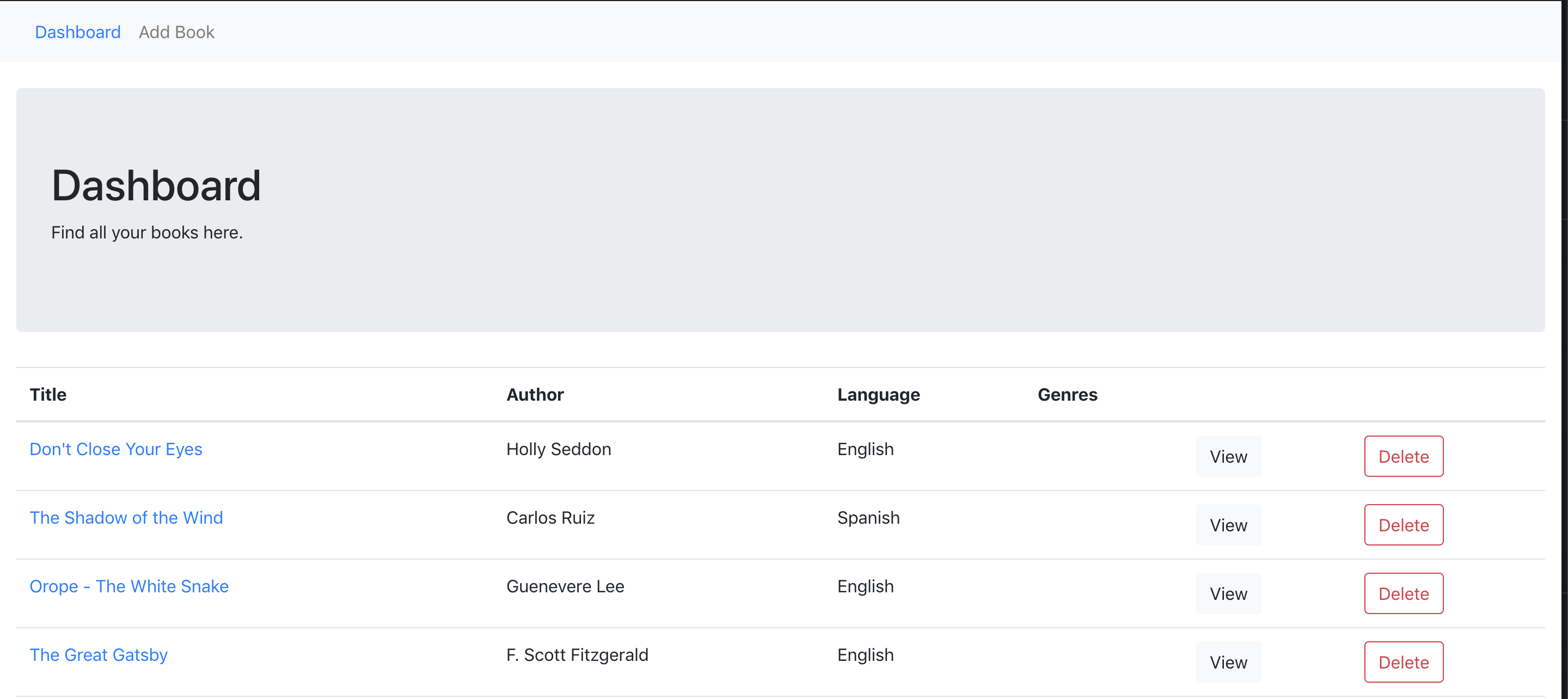Click the Holly Seddon author cell
1568x699 pixels.
558,449
